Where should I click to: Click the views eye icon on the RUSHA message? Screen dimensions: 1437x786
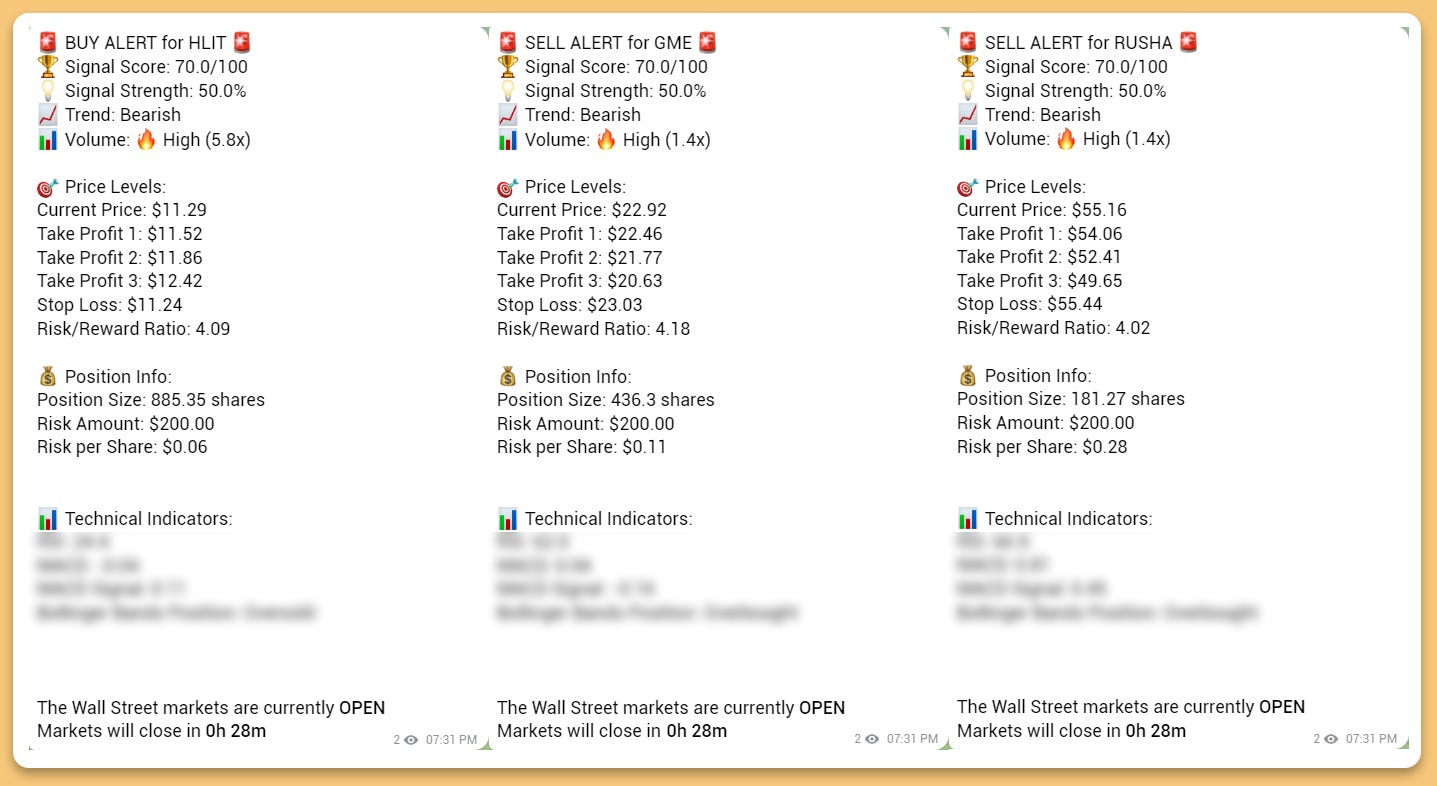coord(1331,739)
